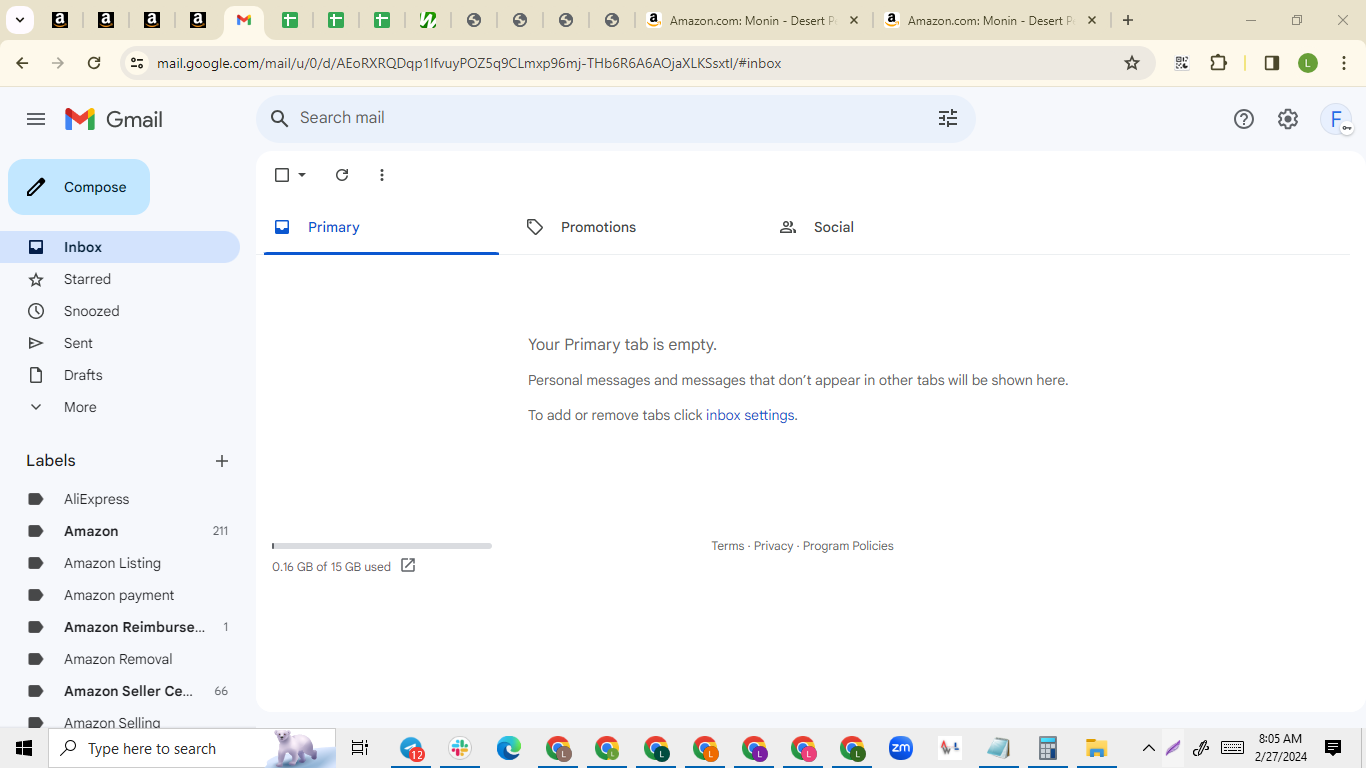This screenshot has width=1366, height=768.
Task: Click the Compose button
Action: [x=79, y=187]
